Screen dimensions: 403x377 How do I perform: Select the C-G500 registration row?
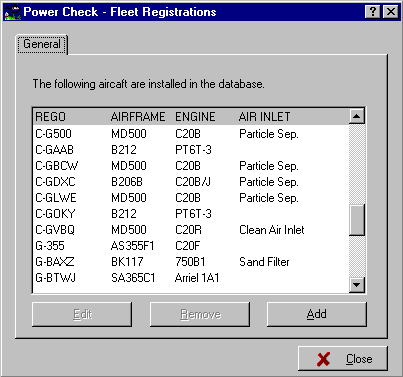[x=191, y=134]
